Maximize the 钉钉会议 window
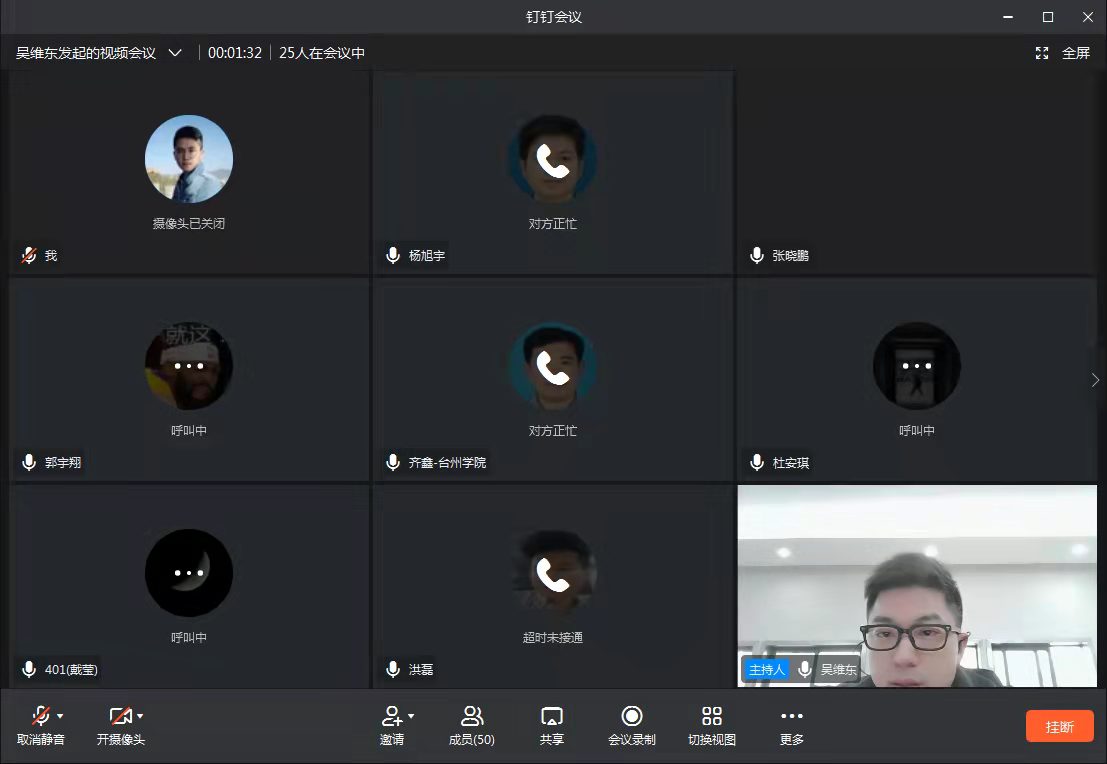The height and width of the screenshot is (764, 1107). (1048, 17)
